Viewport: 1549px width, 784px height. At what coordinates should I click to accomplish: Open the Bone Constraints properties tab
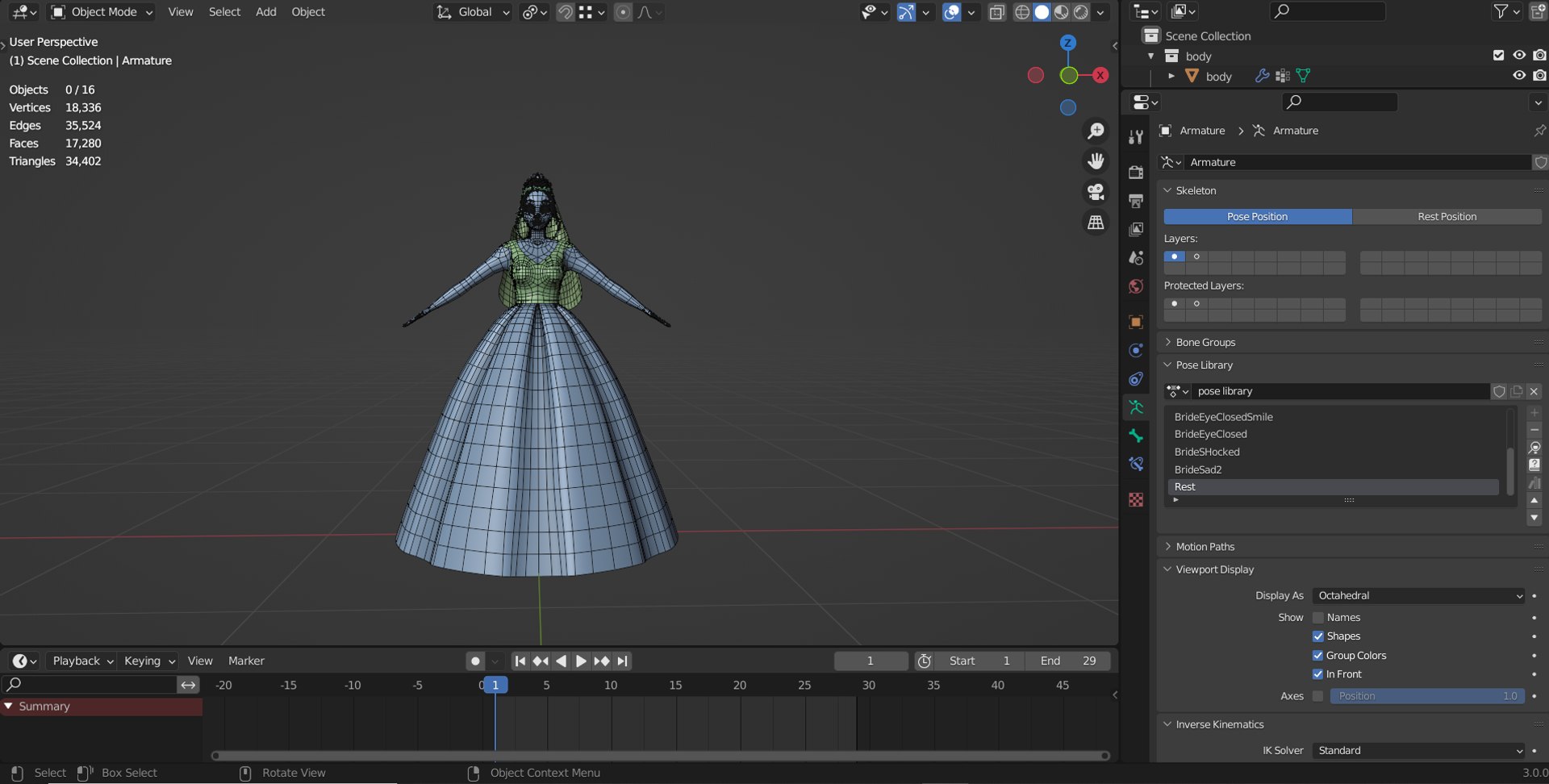click(1136, 464)
